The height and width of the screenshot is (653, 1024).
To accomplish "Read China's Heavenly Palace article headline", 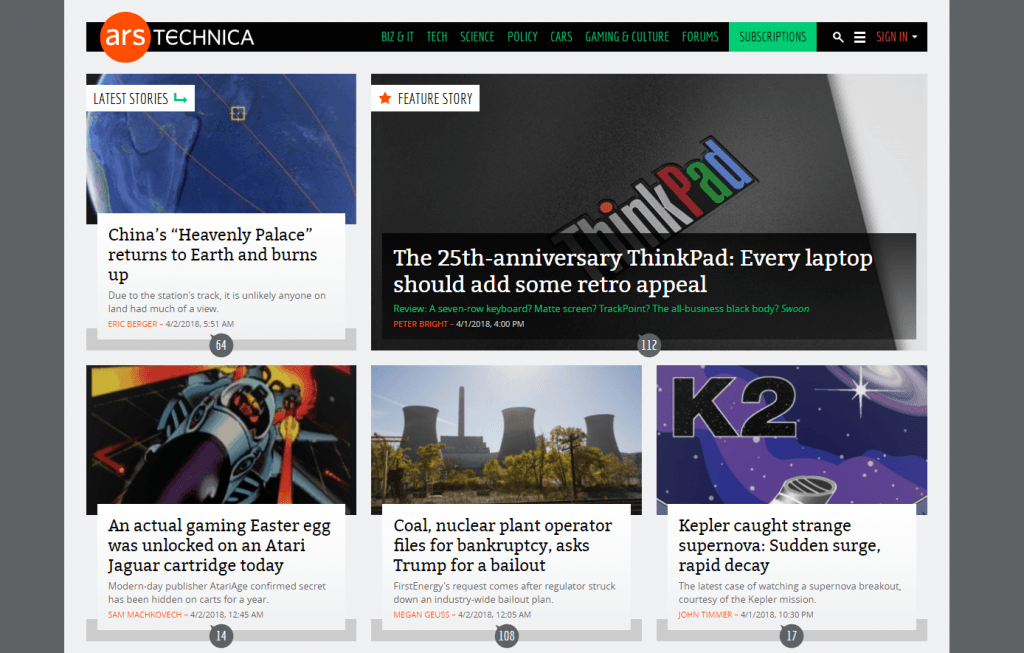I will point(212,254).
